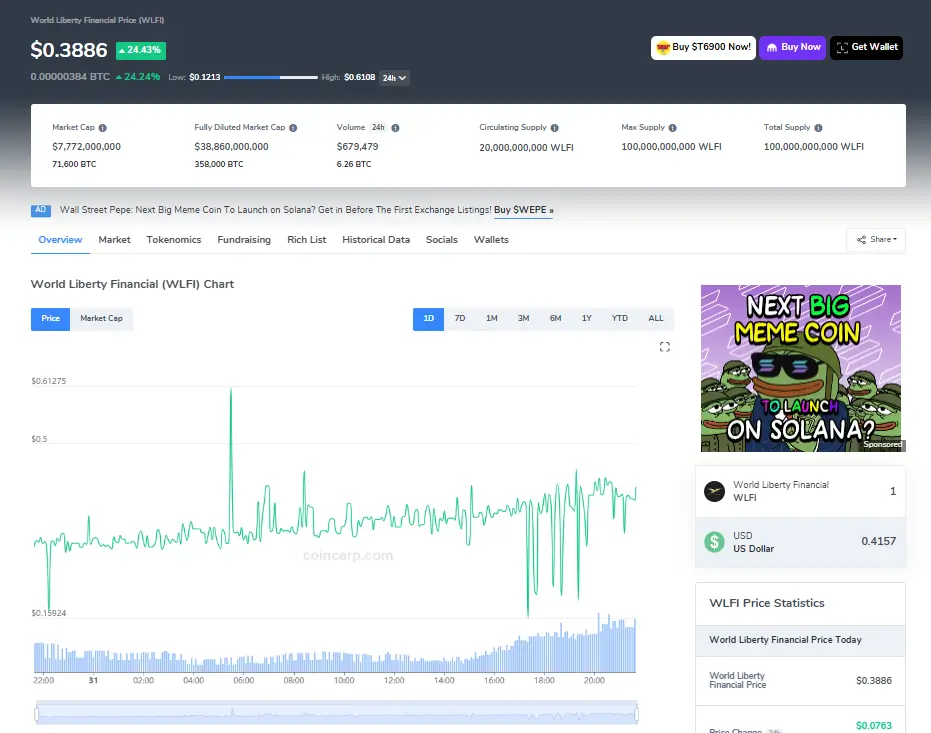The image size is (931, 733).
Task: Click the chart time range navigator slider
Action: point(336,714)
